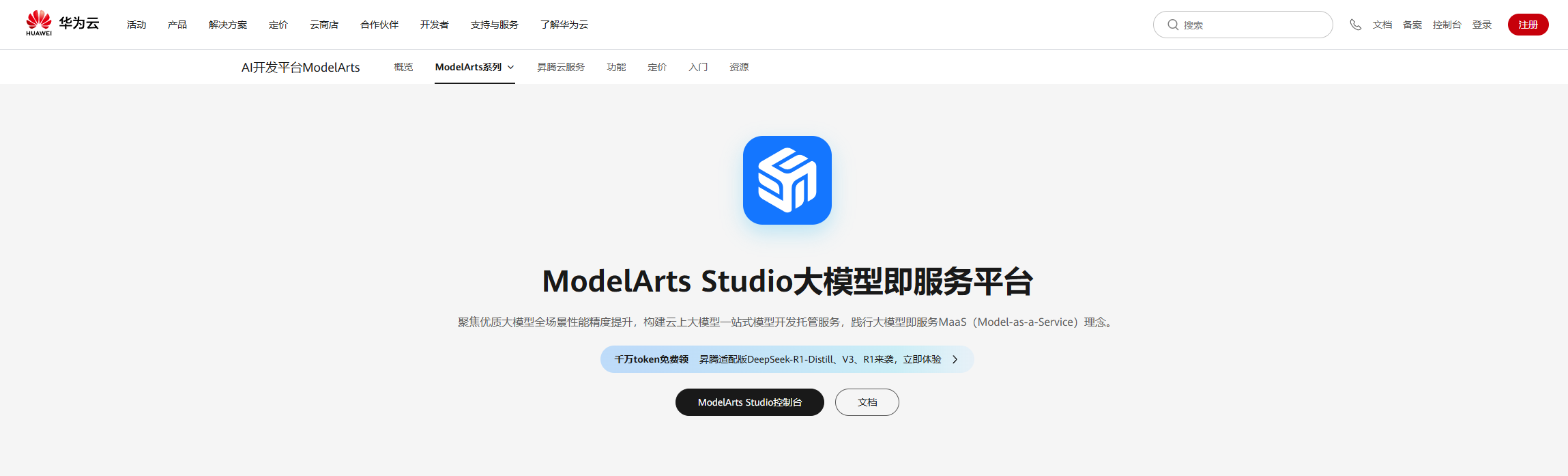Screen dimensions: 1568x476
Task: Open 文档 link in top header
Action: (x=1382, y=25)
